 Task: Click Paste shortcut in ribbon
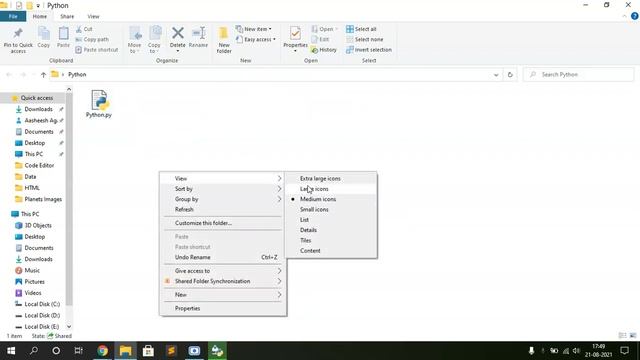[x=97, y=50]
